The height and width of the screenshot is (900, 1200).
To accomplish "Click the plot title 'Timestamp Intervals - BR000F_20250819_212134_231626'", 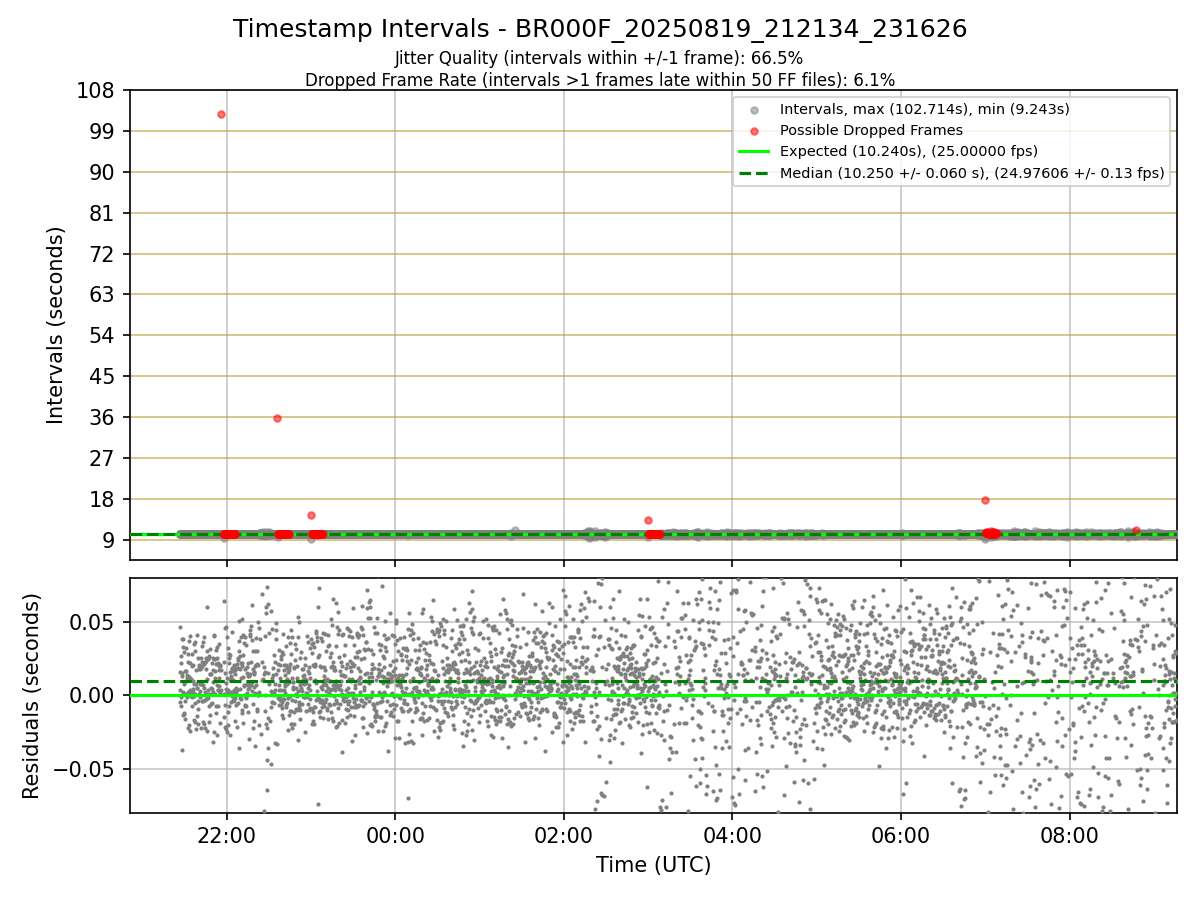I will pos(600,29).
